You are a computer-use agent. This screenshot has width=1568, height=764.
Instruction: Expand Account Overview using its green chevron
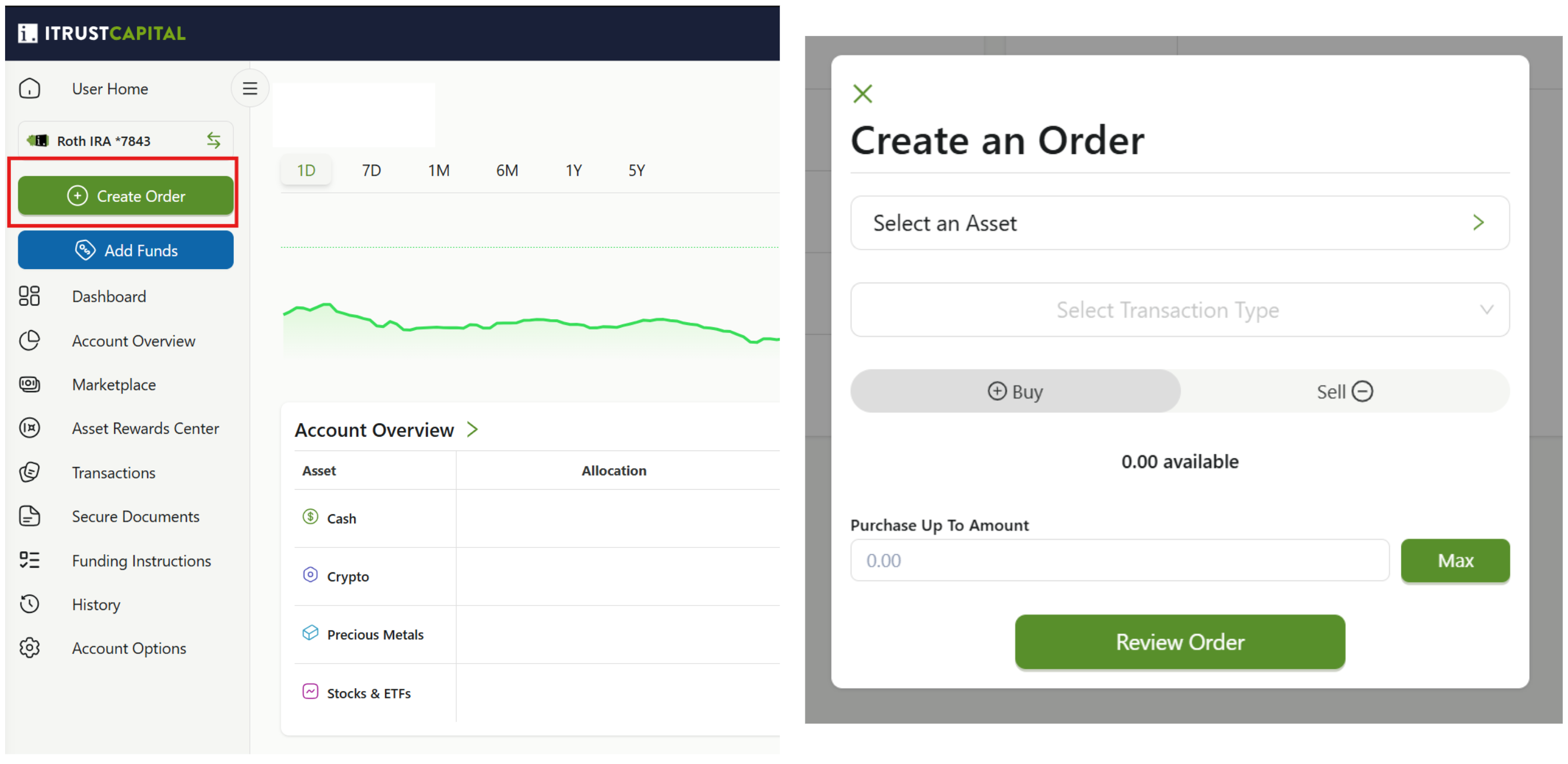472,430
